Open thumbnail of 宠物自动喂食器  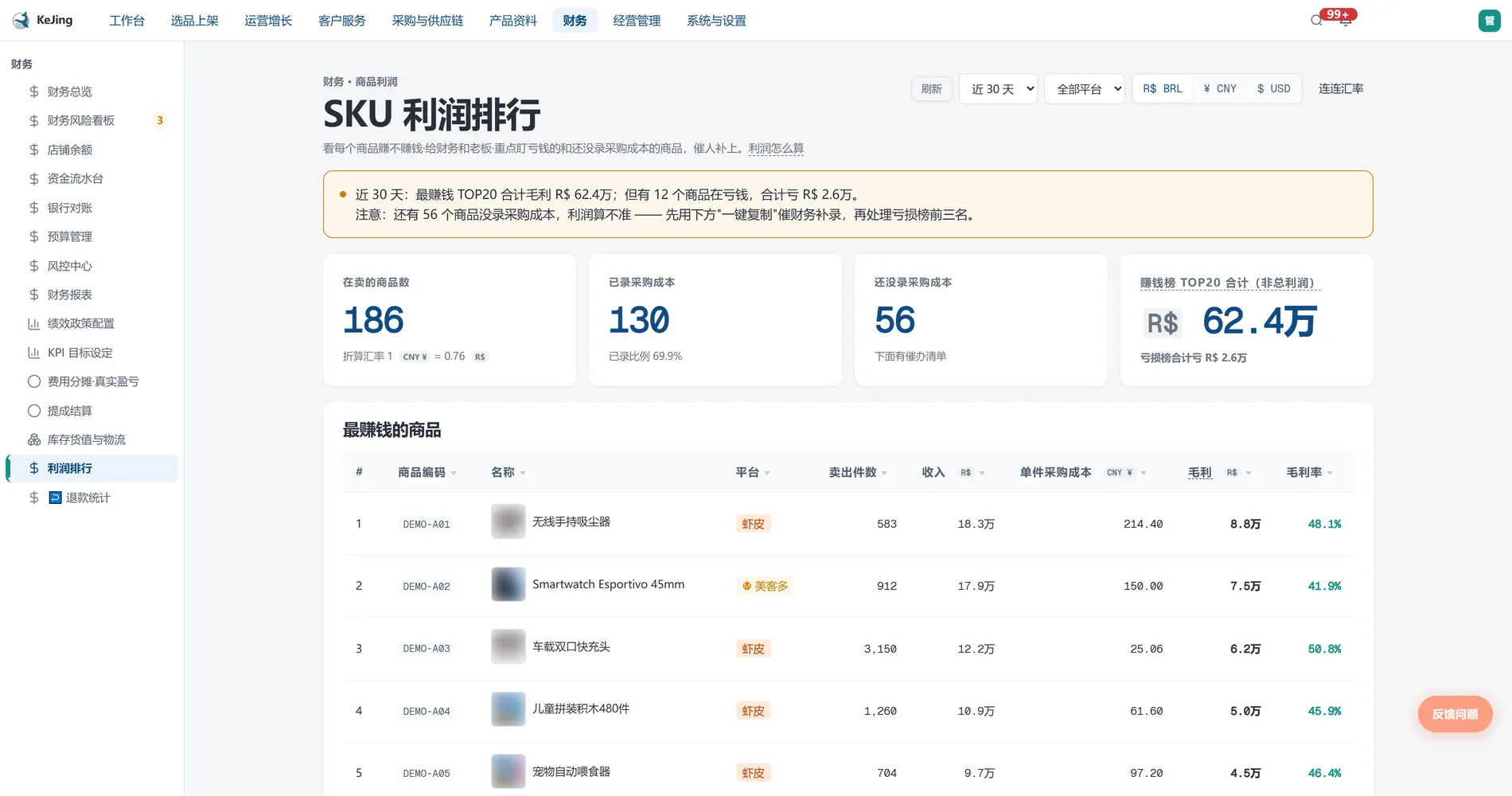tap(509, 771)
